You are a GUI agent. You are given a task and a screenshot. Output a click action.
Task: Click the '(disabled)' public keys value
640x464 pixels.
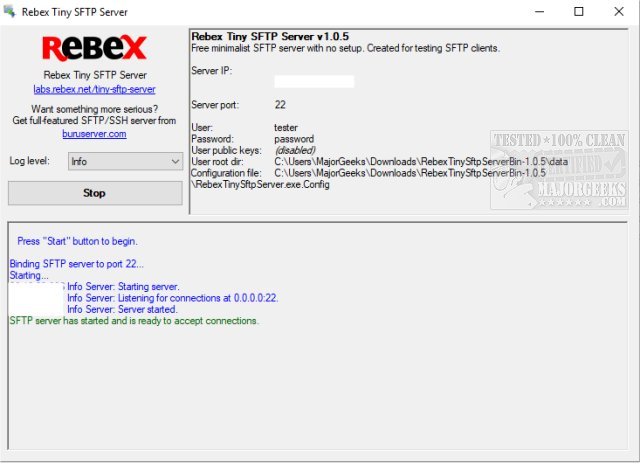click(295, 150)
